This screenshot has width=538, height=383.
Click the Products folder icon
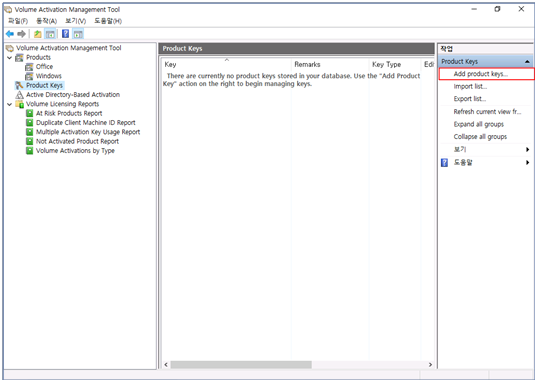(x=20, y=57)
